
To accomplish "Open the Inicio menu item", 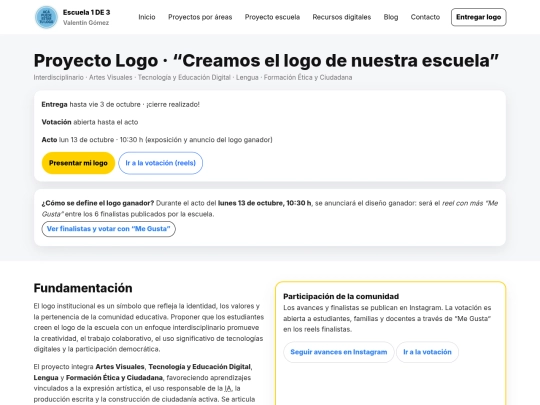I will click(147, 17).
